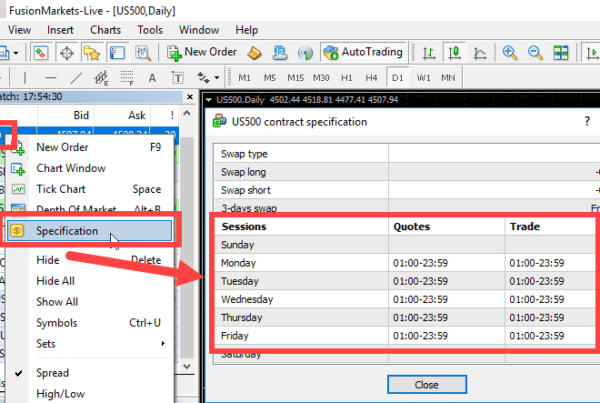600x403 pixels.
Task: Click the Close button in the specification dialog
Action: coord(427,384)
